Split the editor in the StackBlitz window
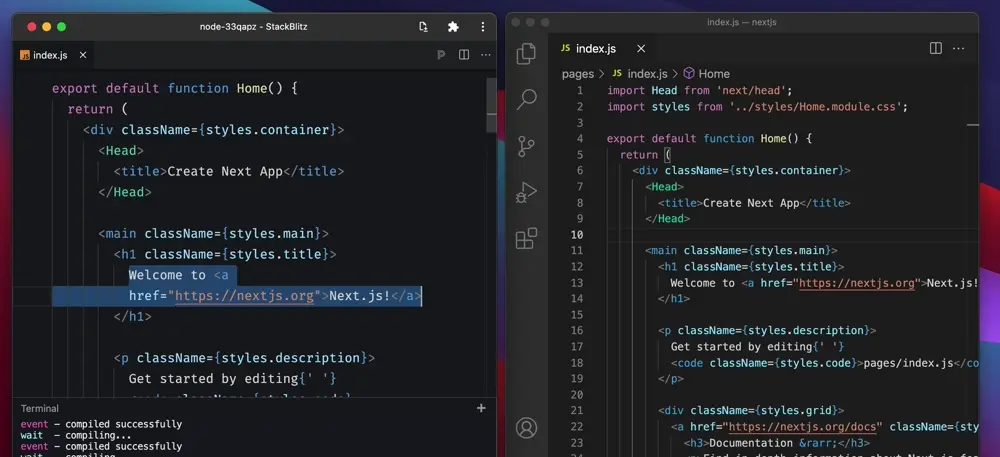The height and width of the screenshot is (457, 1000). (464, 55)
